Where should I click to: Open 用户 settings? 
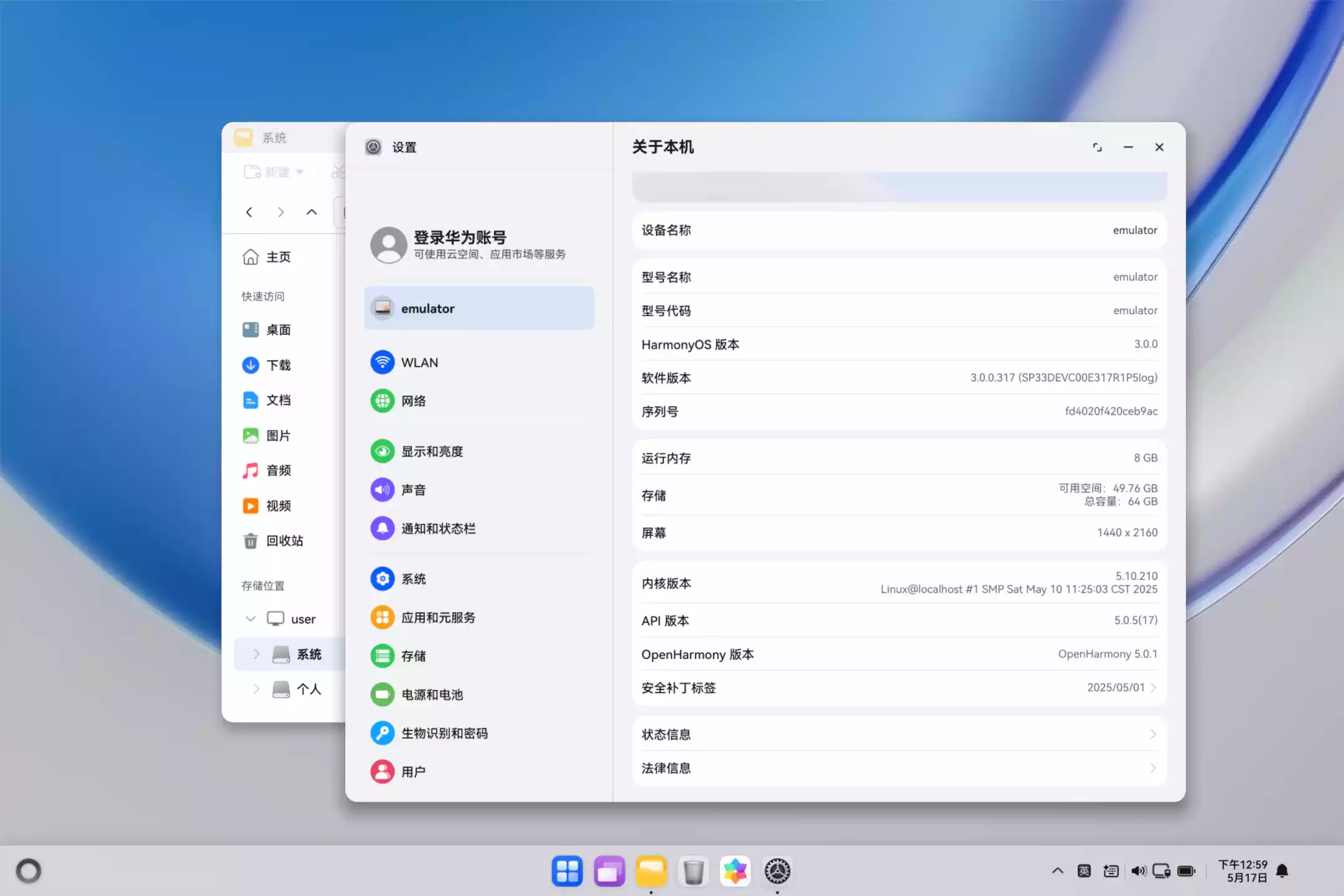pyautogui.click(x=479, y=772)
